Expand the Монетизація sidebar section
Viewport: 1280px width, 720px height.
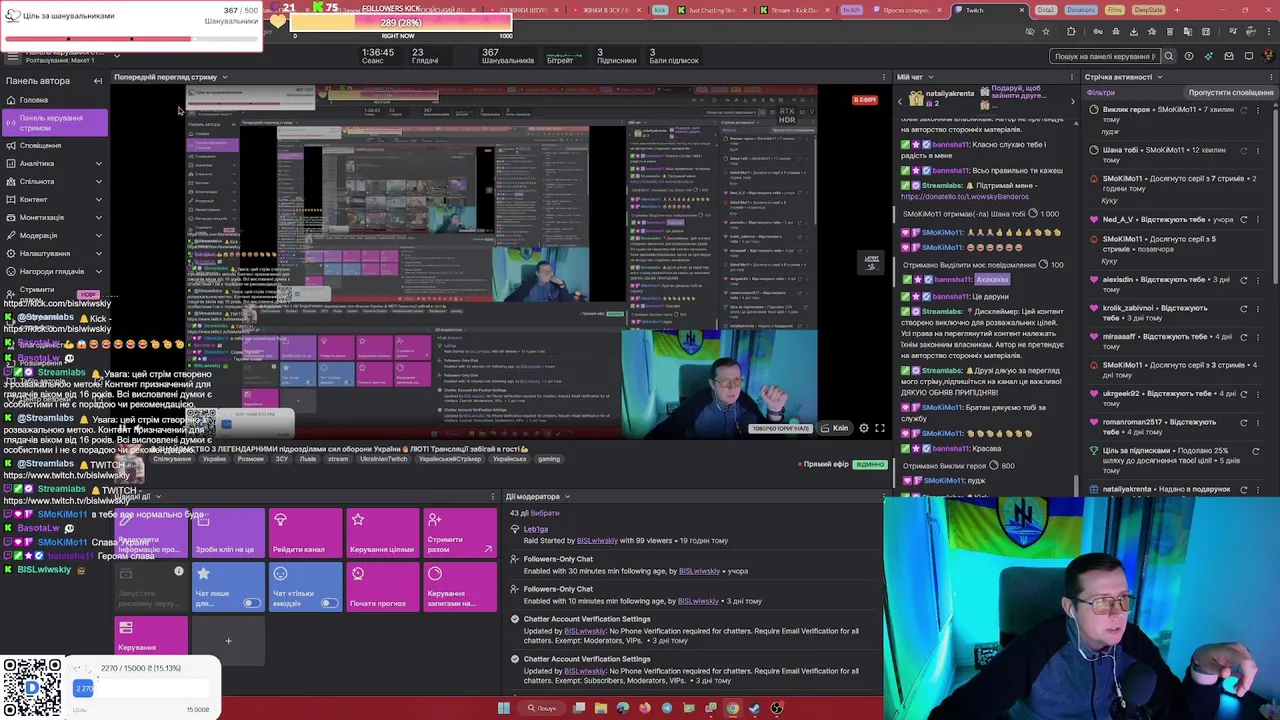tap(98, 217)
